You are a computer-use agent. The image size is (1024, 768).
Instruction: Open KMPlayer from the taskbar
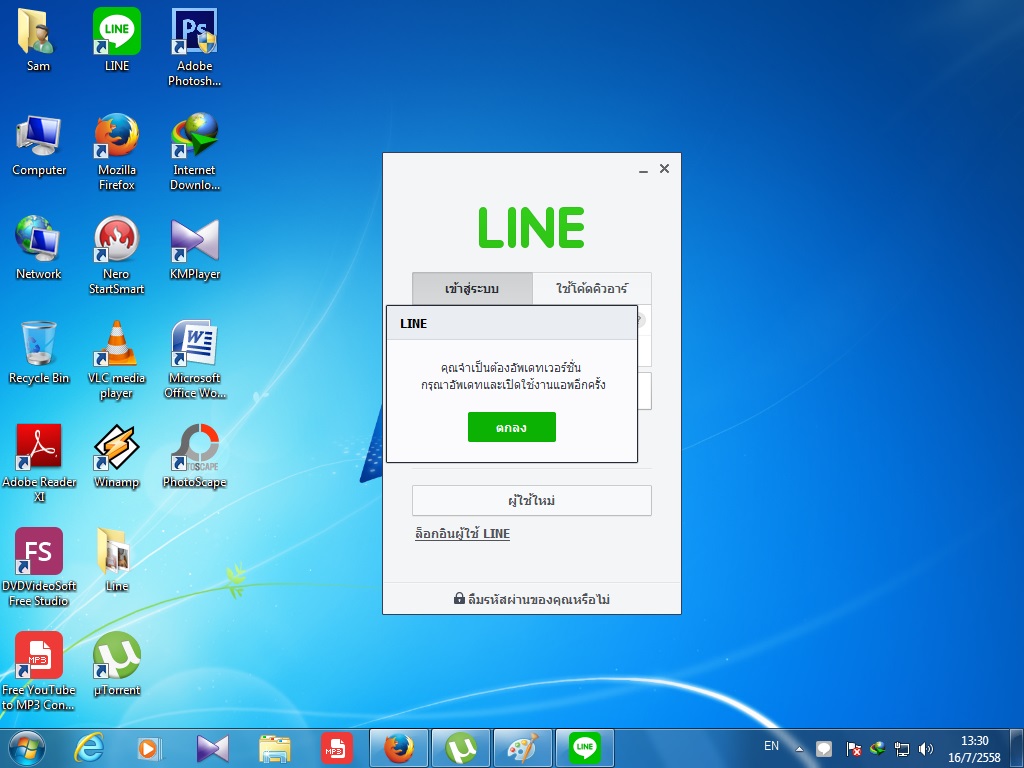point(212,748)
